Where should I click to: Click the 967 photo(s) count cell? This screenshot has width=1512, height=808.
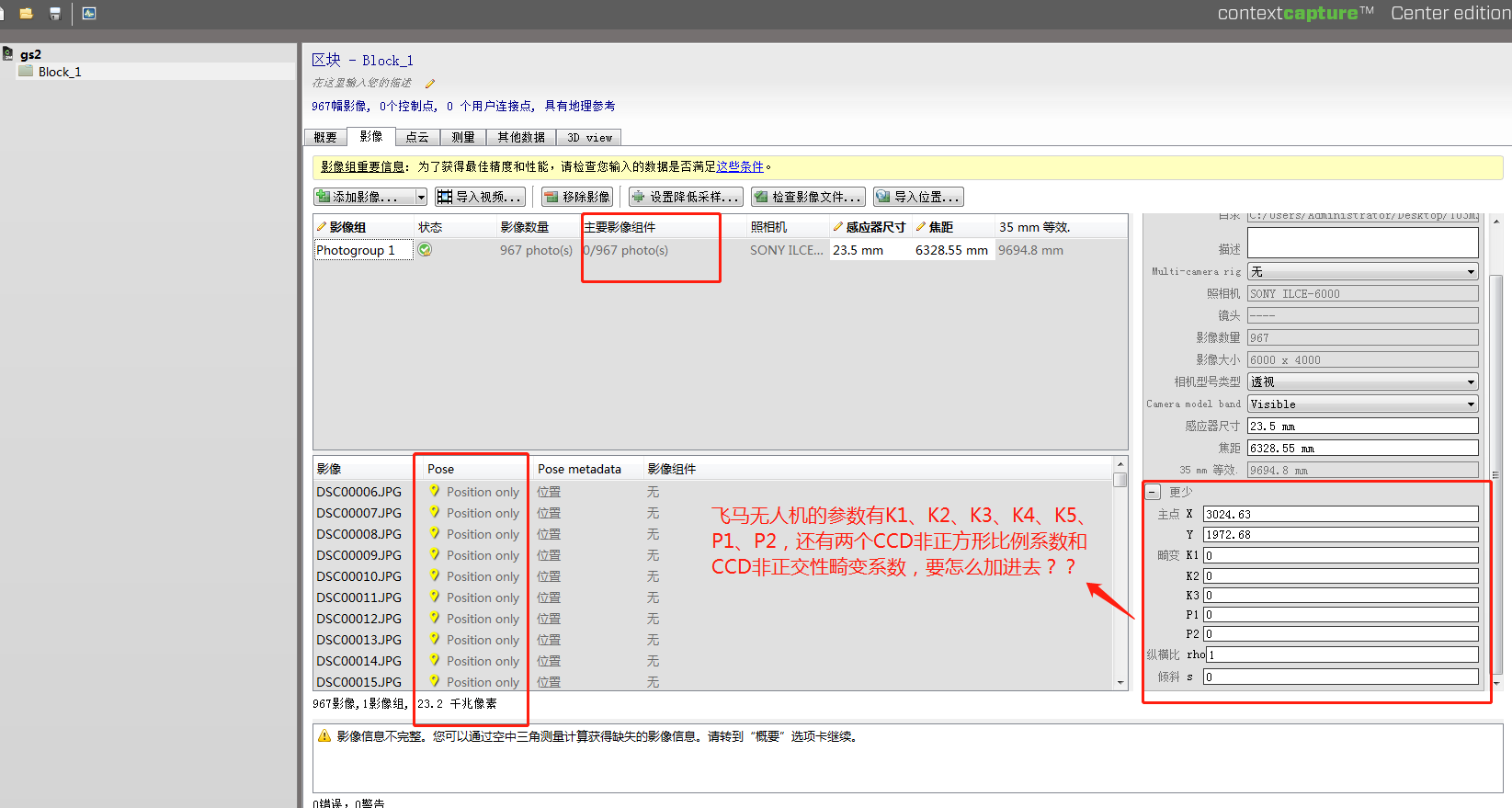click(537, 250)
